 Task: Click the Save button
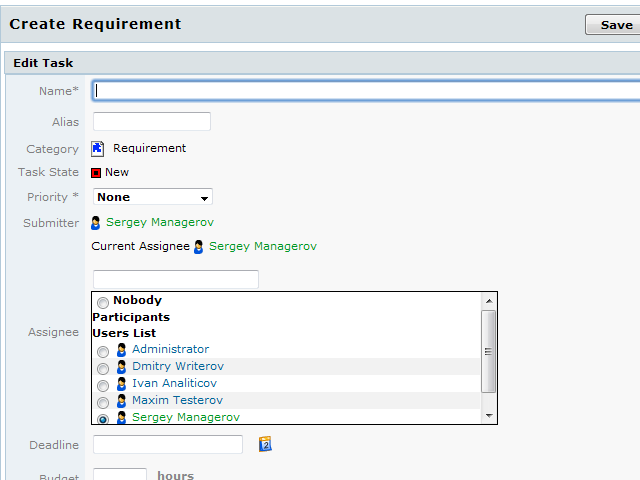coord(613,25)
